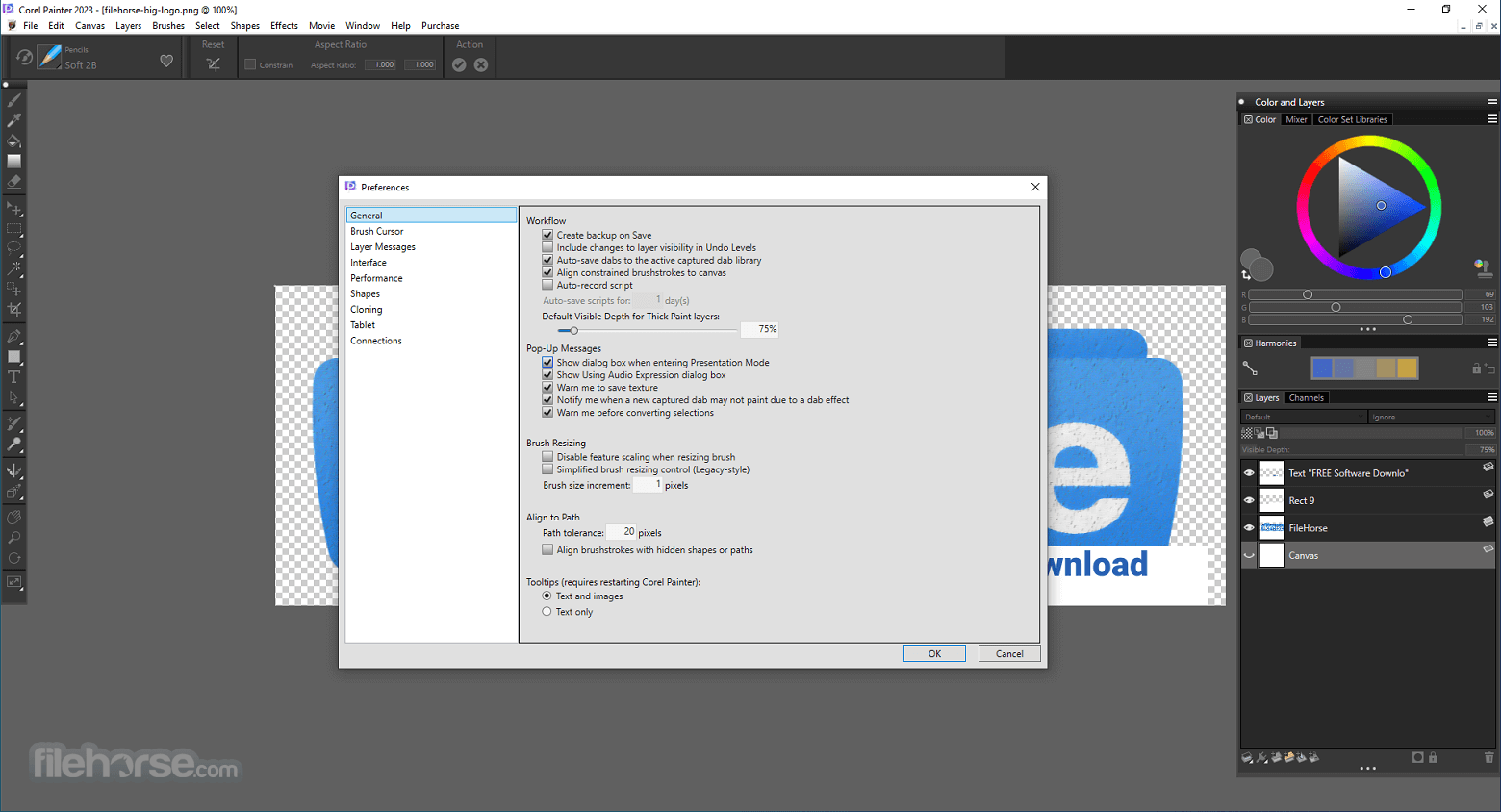
Task: Open the Canvas menu
Action: point(89,26)
